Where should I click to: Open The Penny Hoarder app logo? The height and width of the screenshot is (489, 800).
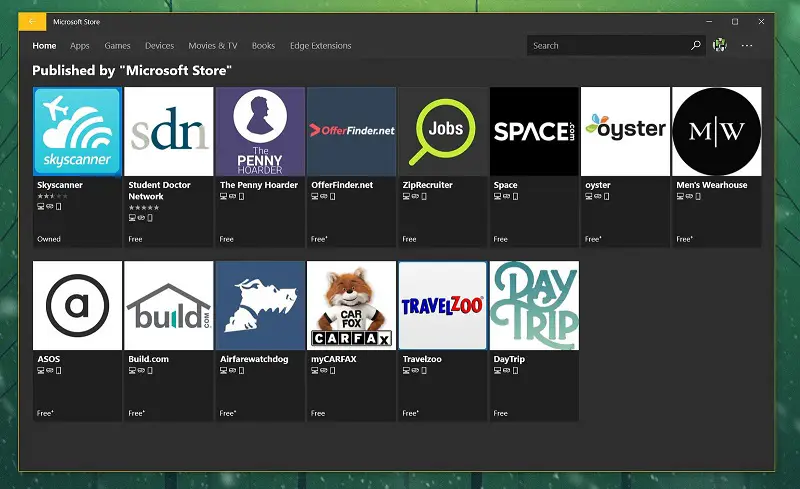click(260, 131)
